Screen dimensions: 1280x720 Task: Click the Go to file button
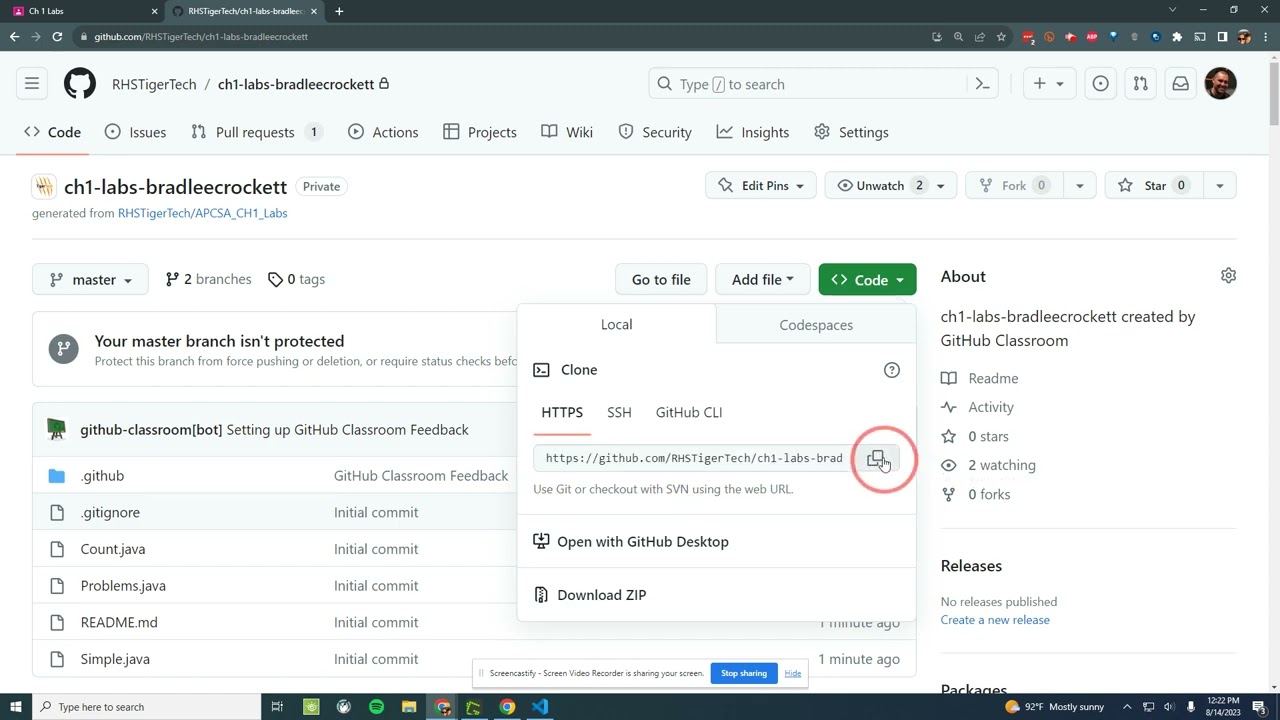(x=661, y=279)
